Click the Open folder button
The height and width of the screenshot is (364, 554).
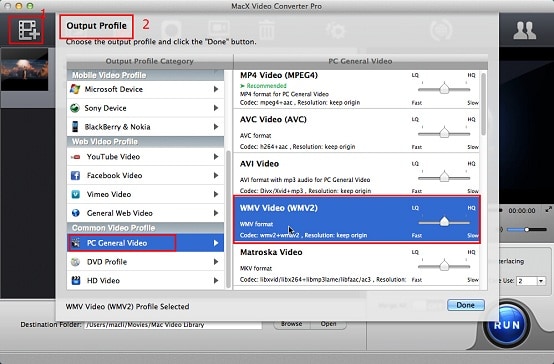coord(328,324)
